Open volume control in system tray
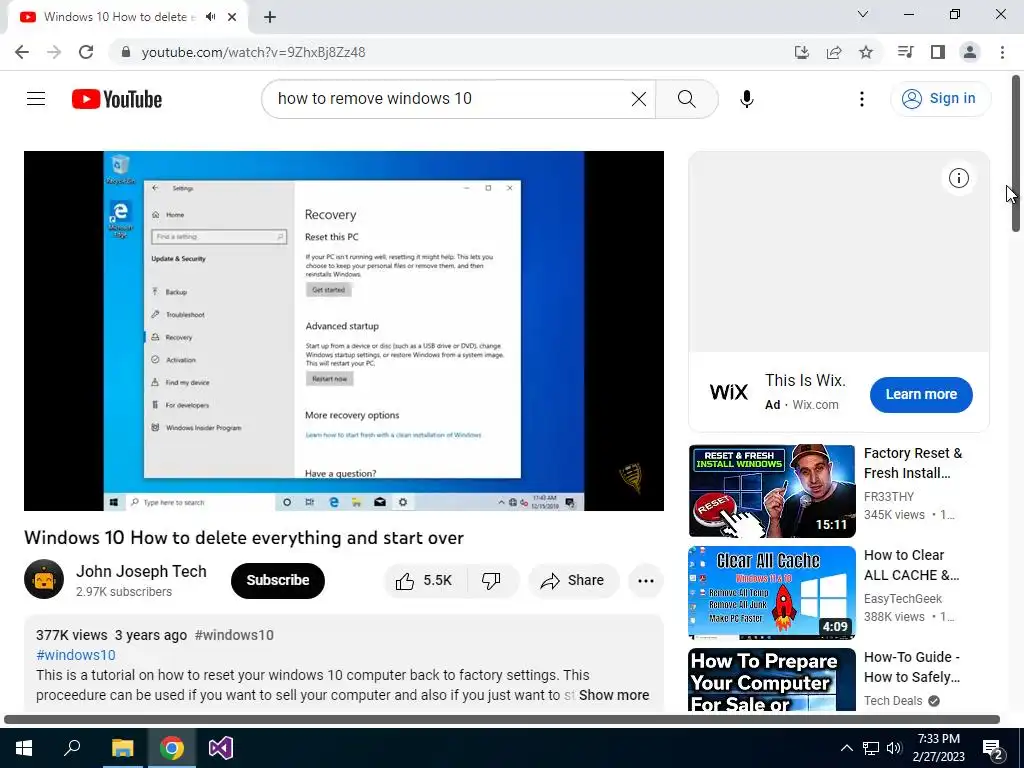The width and height of the screenshot is (1024, 768). pos(894,748)
